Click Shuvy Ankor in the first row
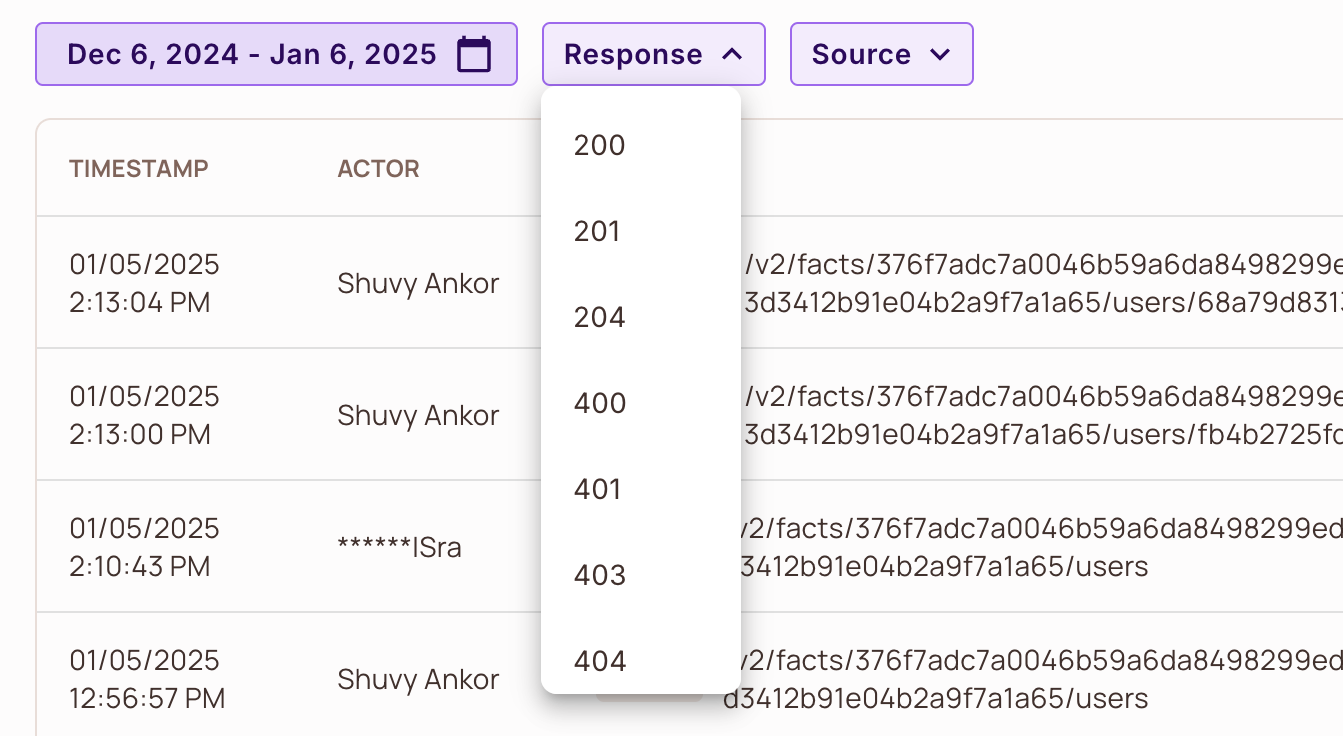The image size is (1343, 736). point(418,283)
